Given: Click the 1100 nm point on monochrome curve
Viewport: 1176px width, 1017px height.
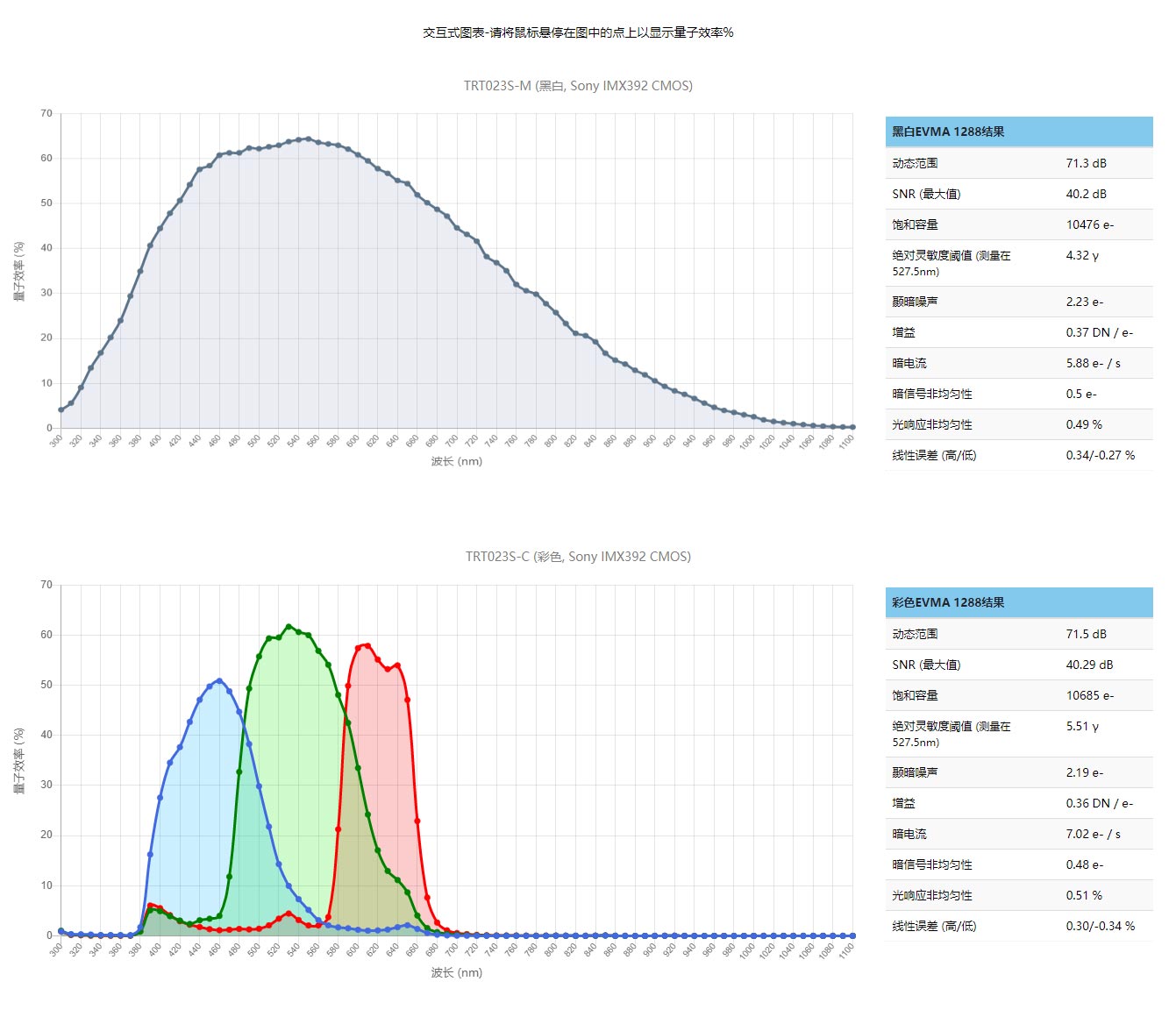Looking at the screenshot, I should (x=852, y=427).
